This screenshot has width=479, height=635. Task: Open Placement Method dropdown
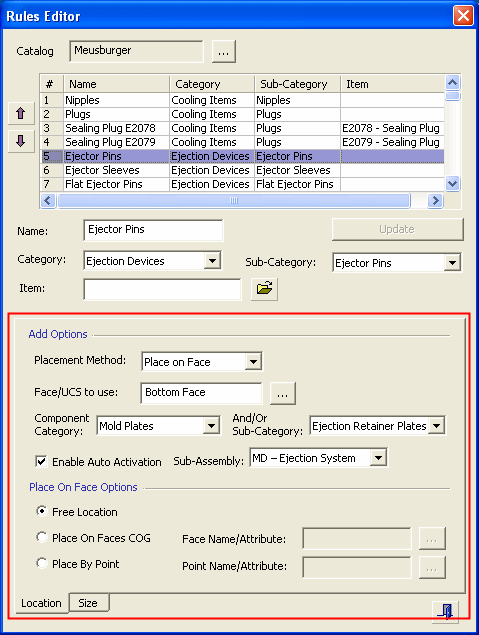pyautogui.click(x=253, y=362)
